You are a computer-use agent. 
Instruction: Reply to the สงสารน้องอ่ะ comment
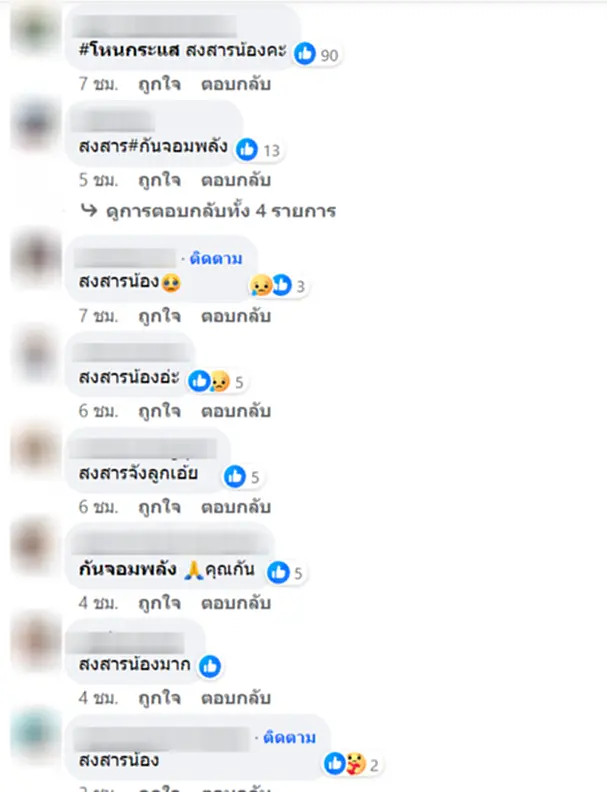click(236, 411)
